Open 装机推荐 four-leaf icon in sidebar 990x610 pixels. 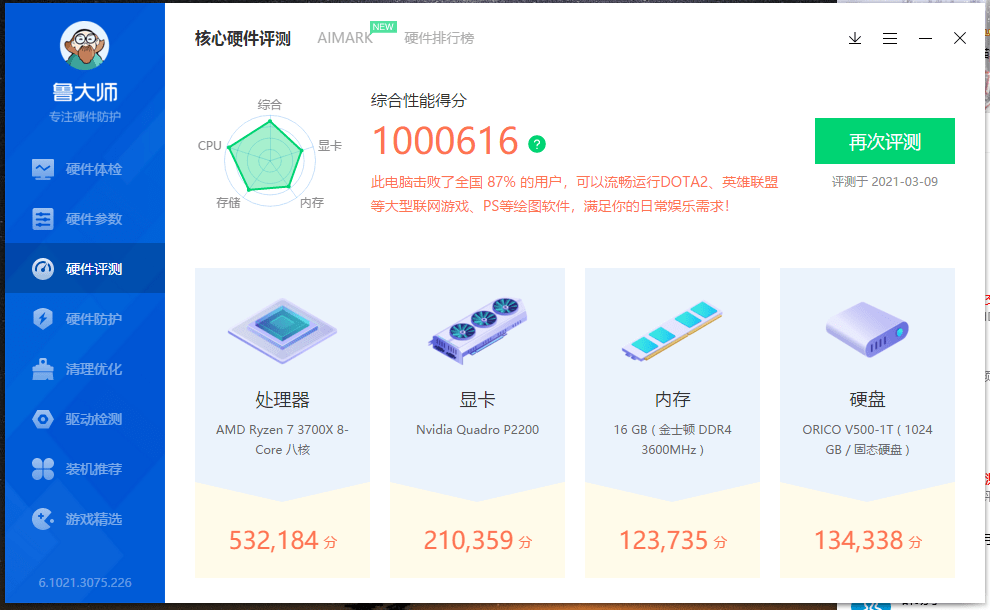(x=43, y=469)
